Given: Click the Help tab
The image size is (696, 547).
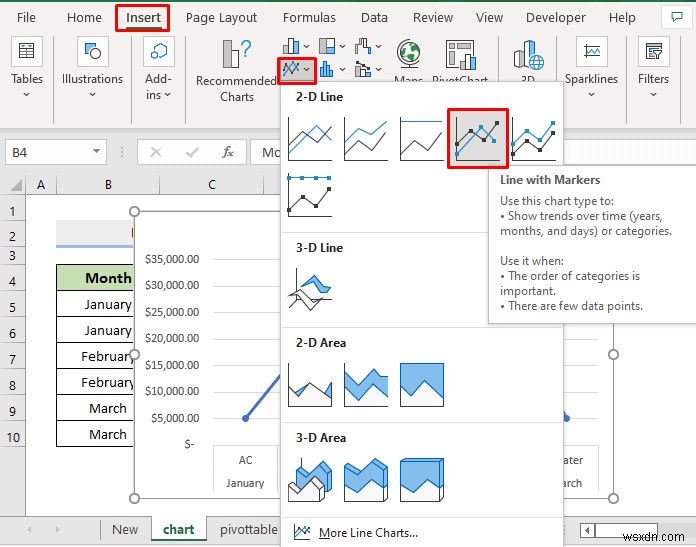Looking at the screenshot, I should point(622,17).
